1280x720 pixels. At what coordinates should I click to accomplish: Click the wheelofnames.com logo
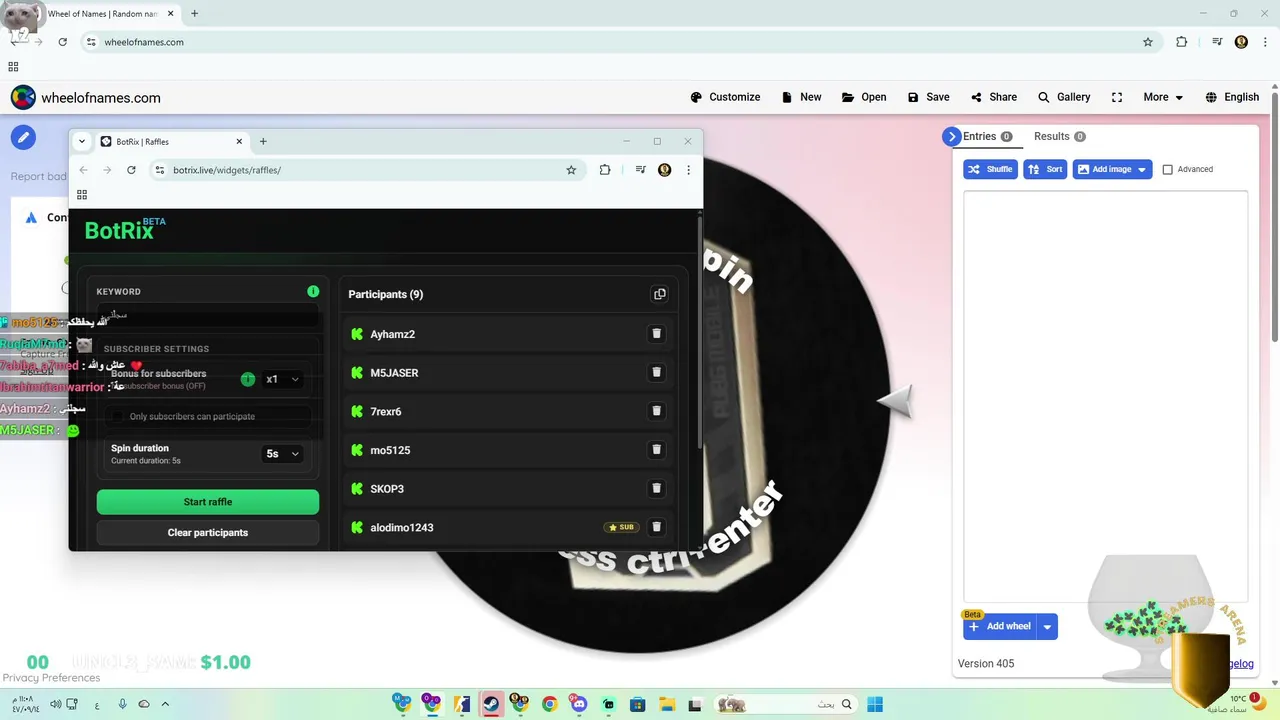(x=86, y=97)
